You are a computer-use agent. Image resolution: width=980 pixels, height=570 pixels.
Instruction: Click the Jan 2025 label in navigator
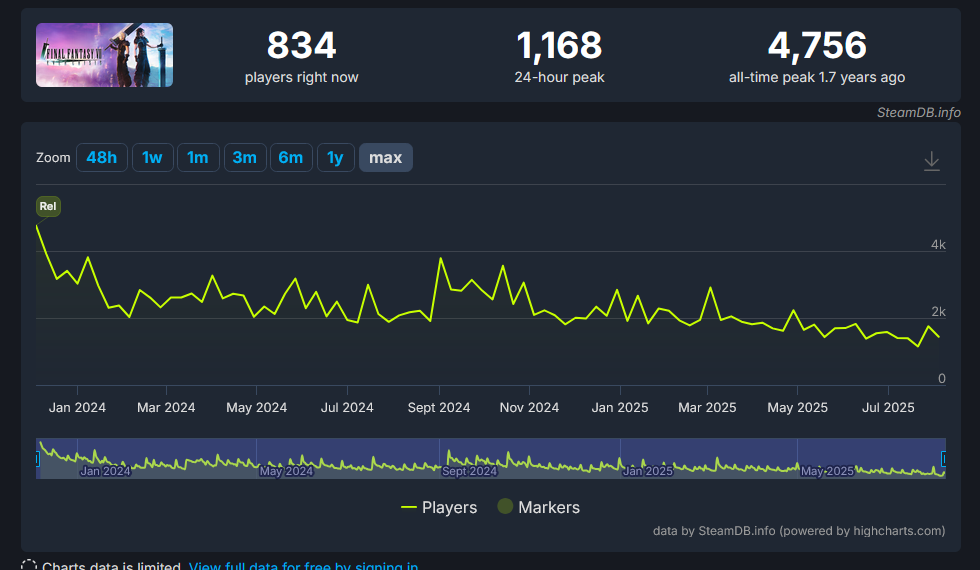coord(648,471)
